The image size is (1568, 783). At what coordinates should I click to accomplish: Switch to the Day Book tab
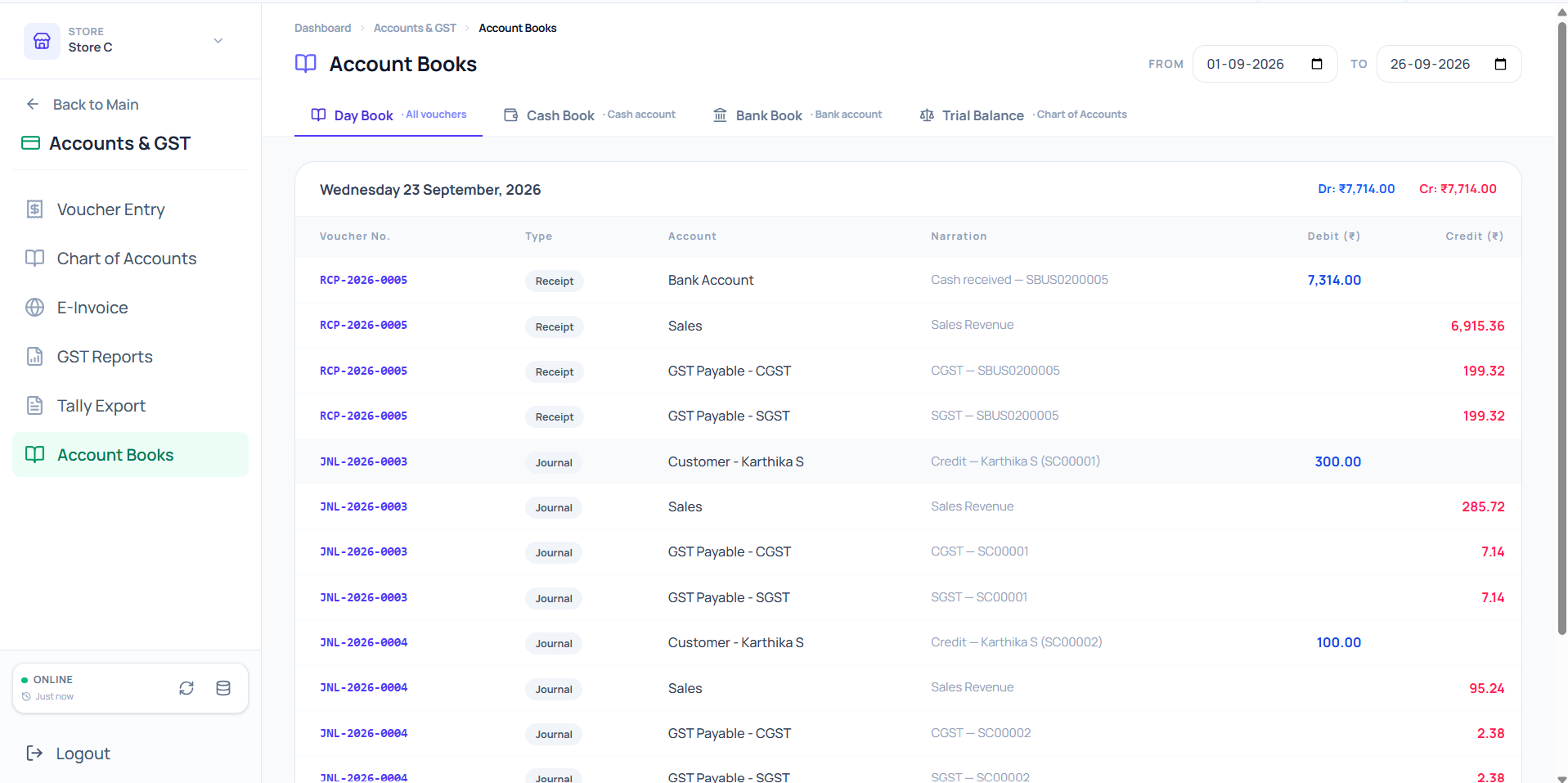[x=389, y=115]
